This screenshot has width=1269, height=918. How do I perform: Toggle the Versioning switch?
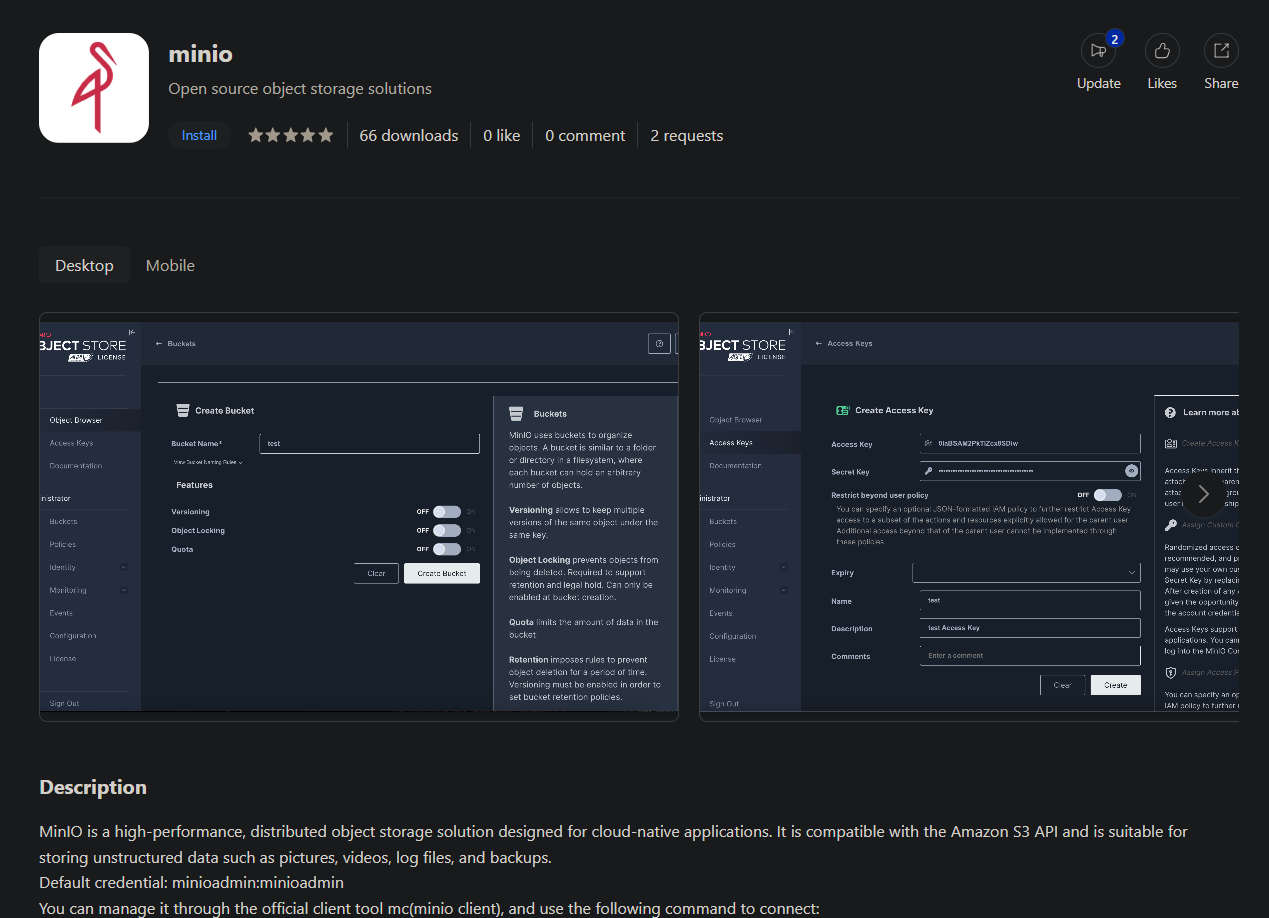[x=446, y=511]
